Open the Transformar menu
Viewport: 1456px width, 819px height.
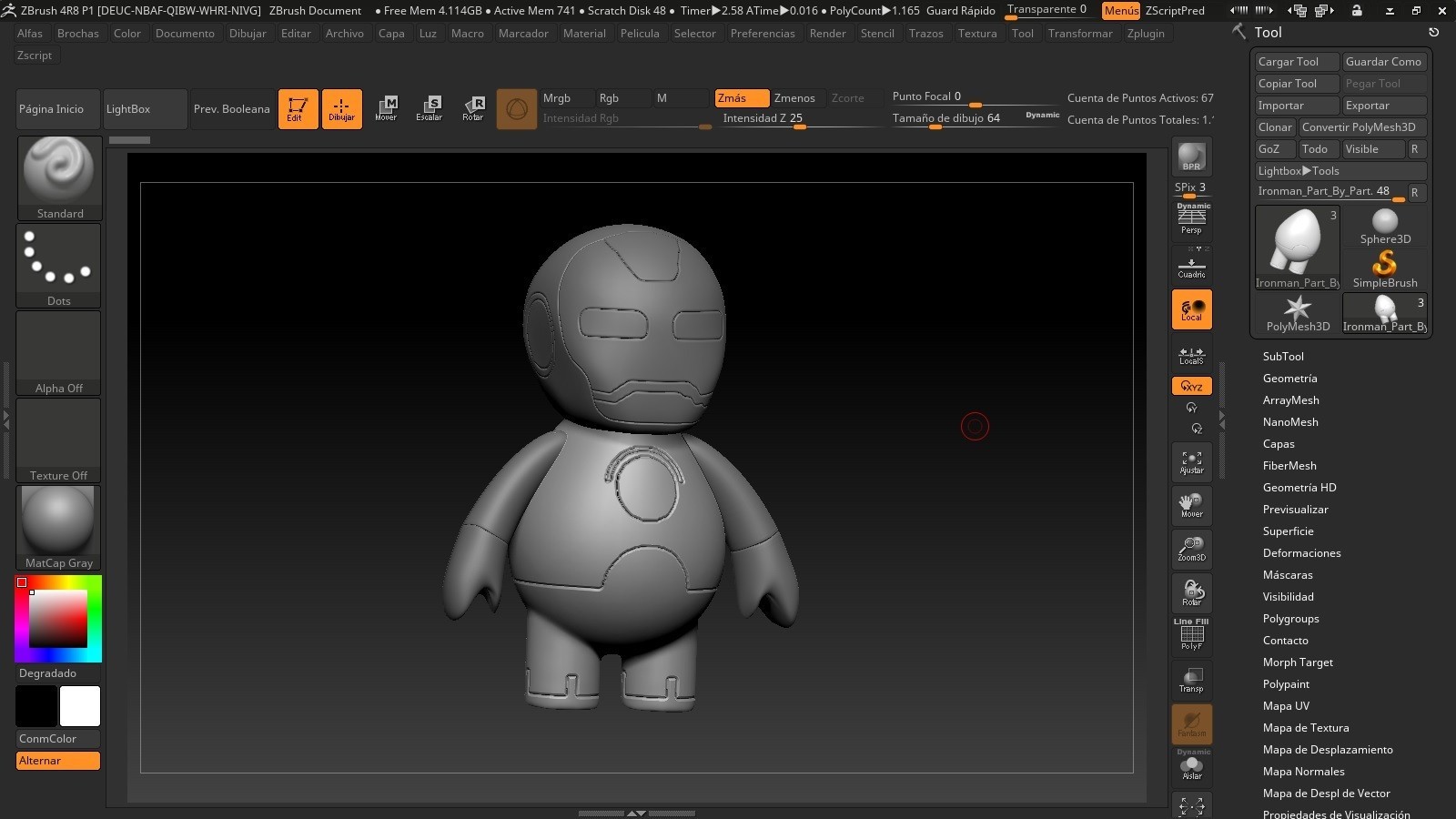point(1080,34)
